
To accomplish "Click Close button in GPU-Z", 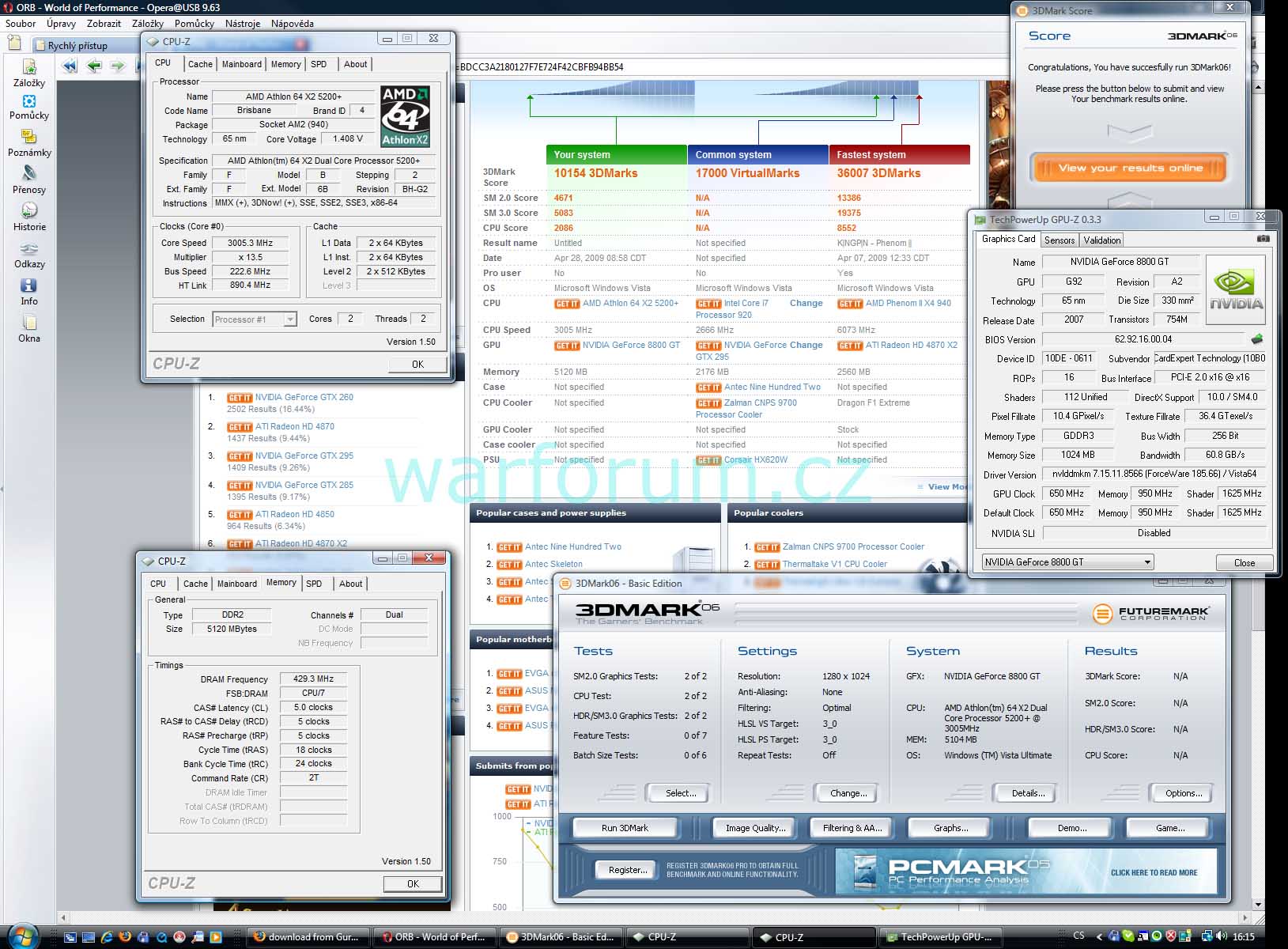I will [1245, 563].
